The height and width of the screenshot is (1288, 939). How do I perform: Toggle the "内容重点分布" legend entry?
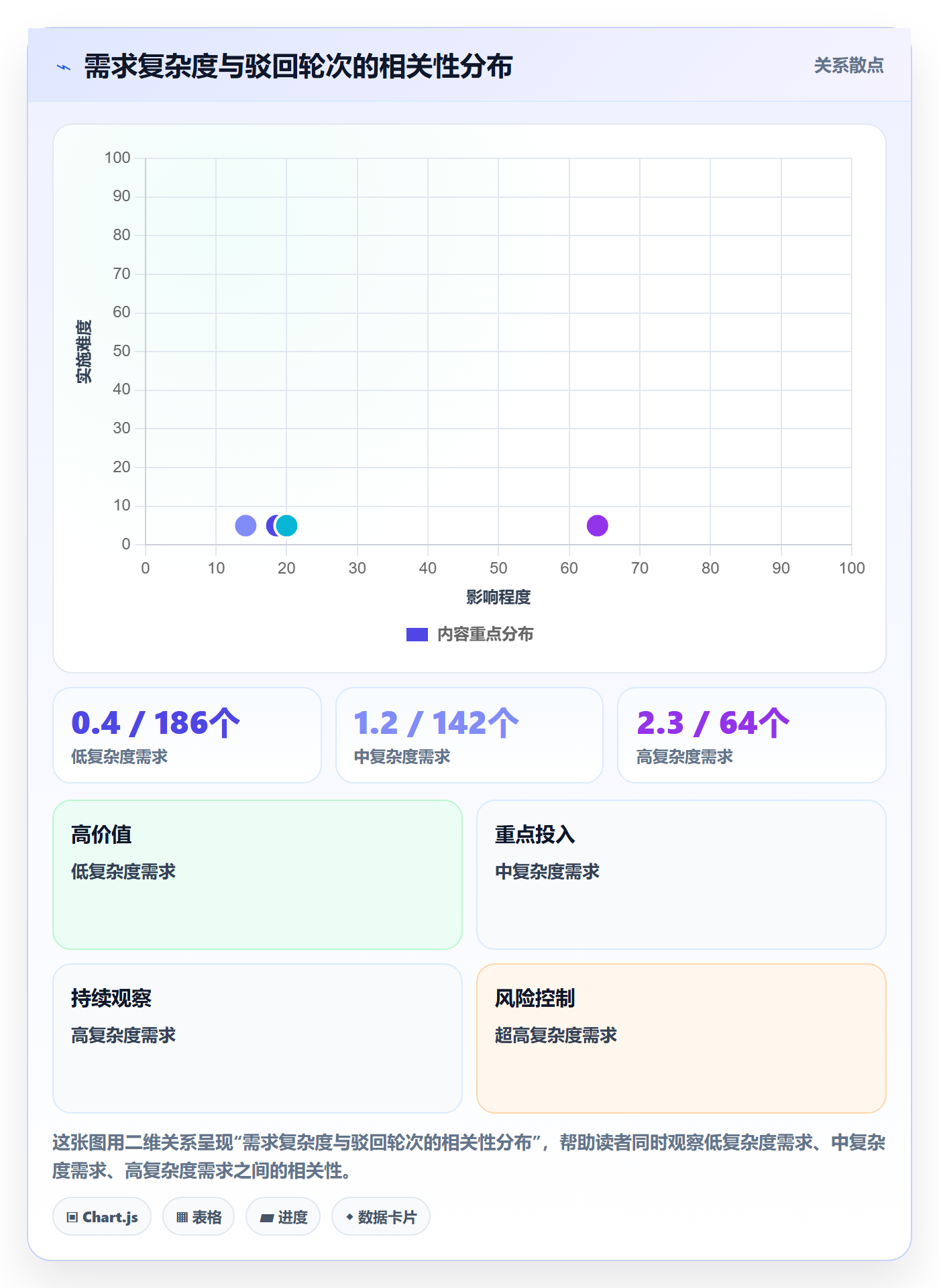(470, 634)
